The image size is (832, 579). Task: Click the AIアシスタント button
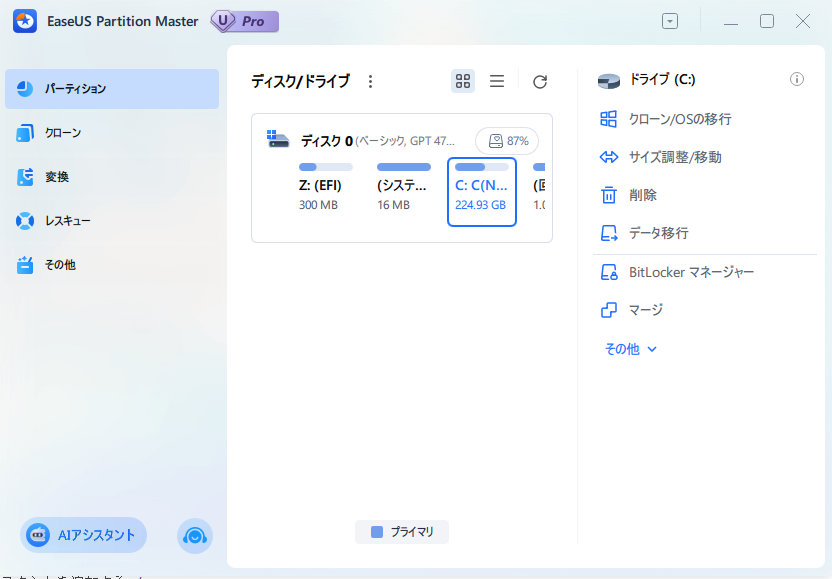coord(82,535)
